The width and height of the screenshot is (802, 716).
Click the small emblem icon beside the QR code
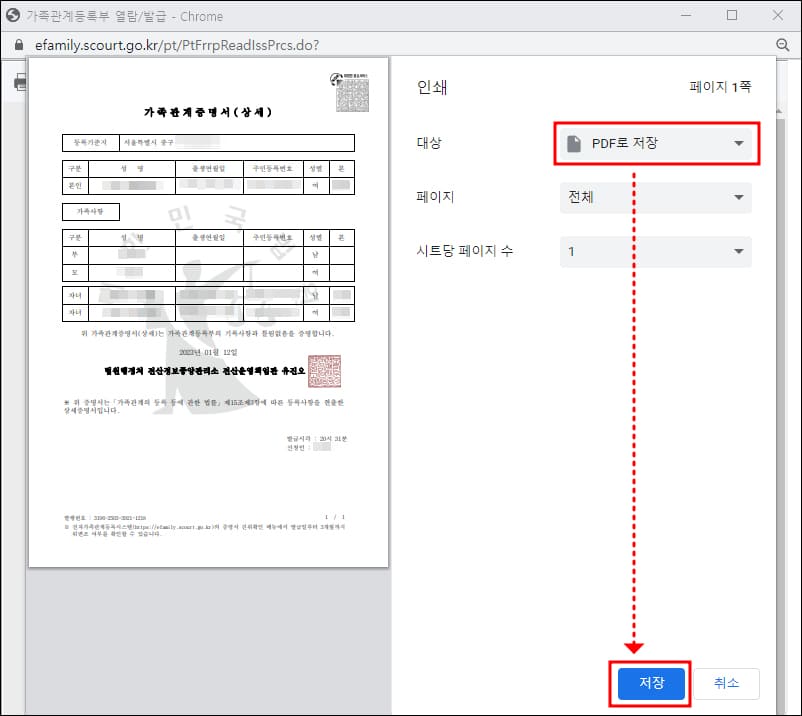(x=334, y=77)
